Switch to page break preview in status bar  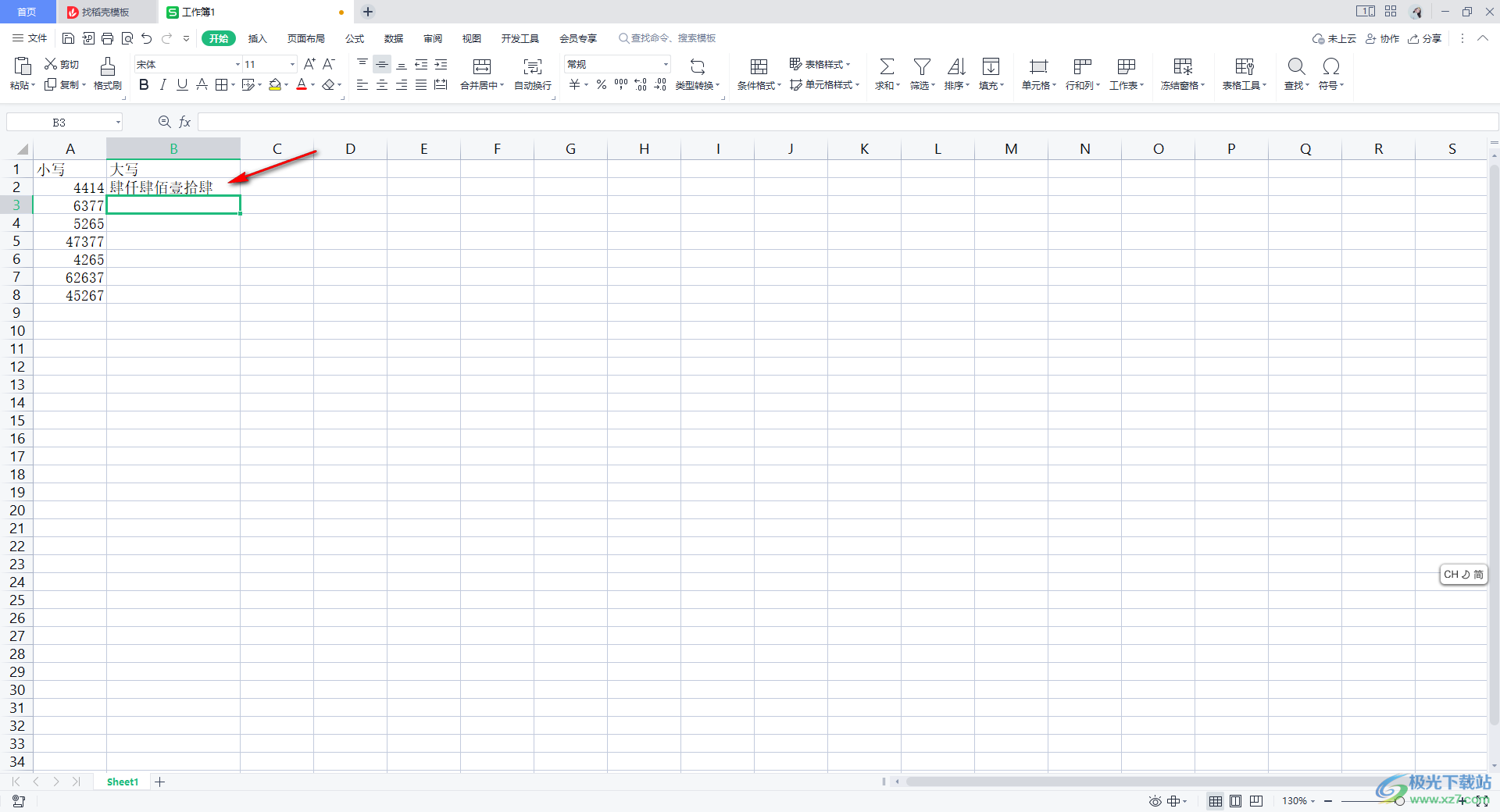pyautogui.click(x=1256, y=801)
